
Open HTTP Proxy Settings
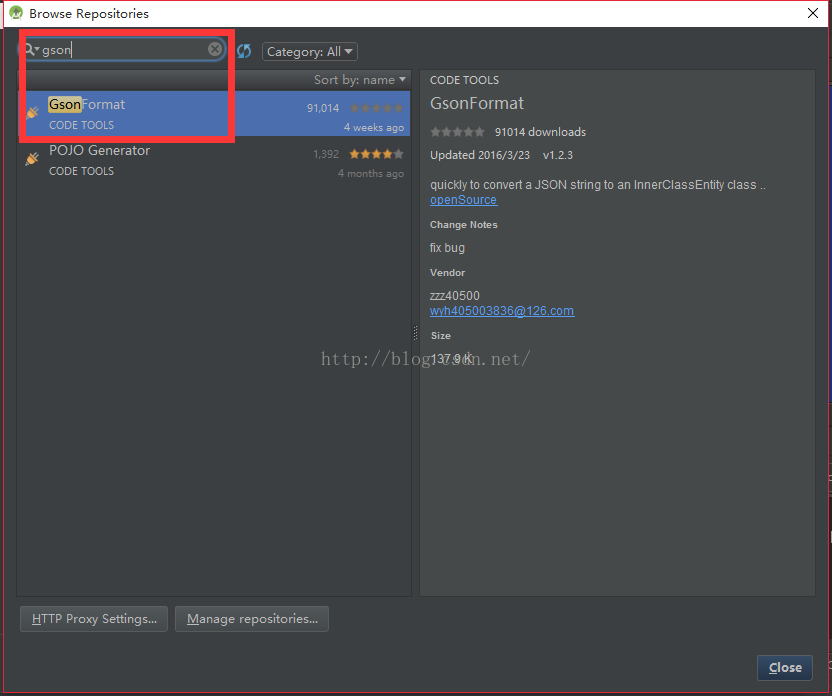[94, 619]
